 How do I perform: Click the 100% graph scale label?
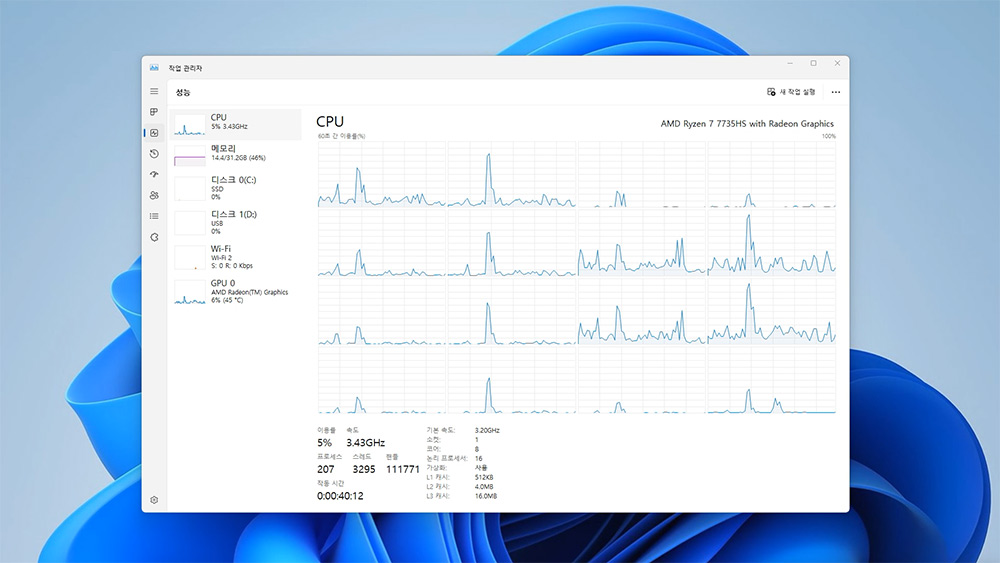828,136
